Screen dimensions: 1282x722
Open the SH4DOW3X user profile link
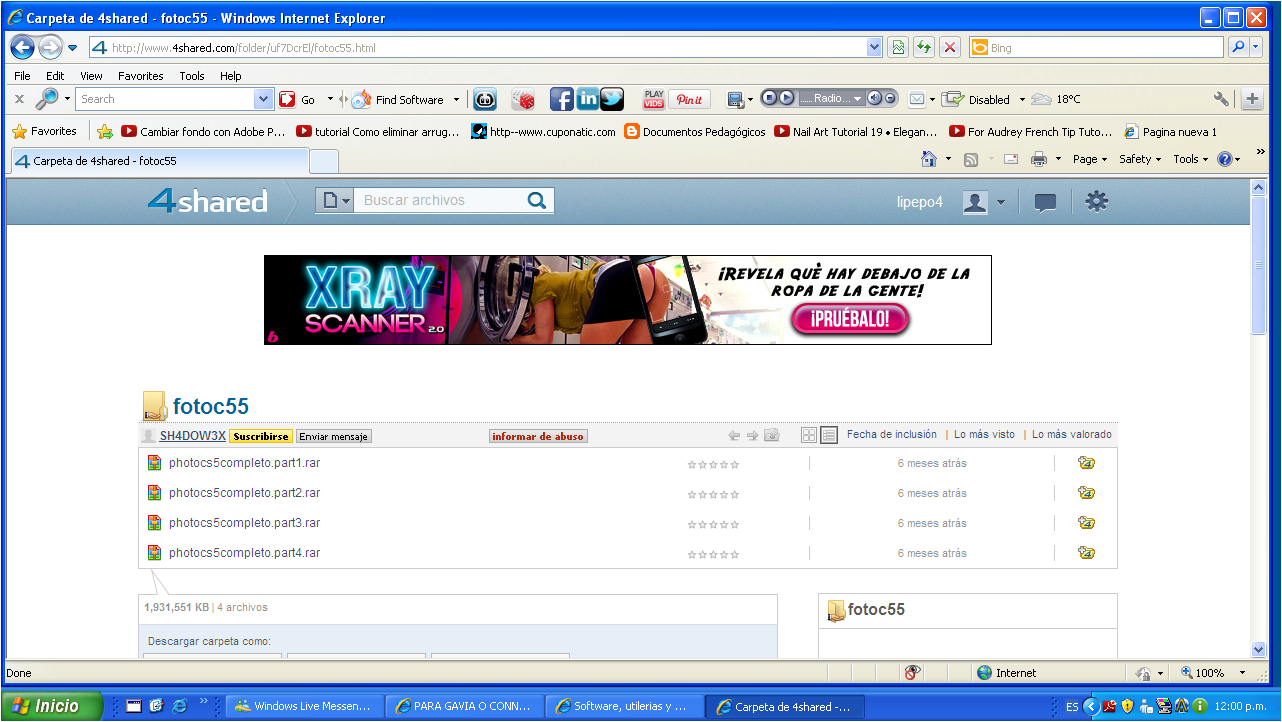[x=193, y=436]
